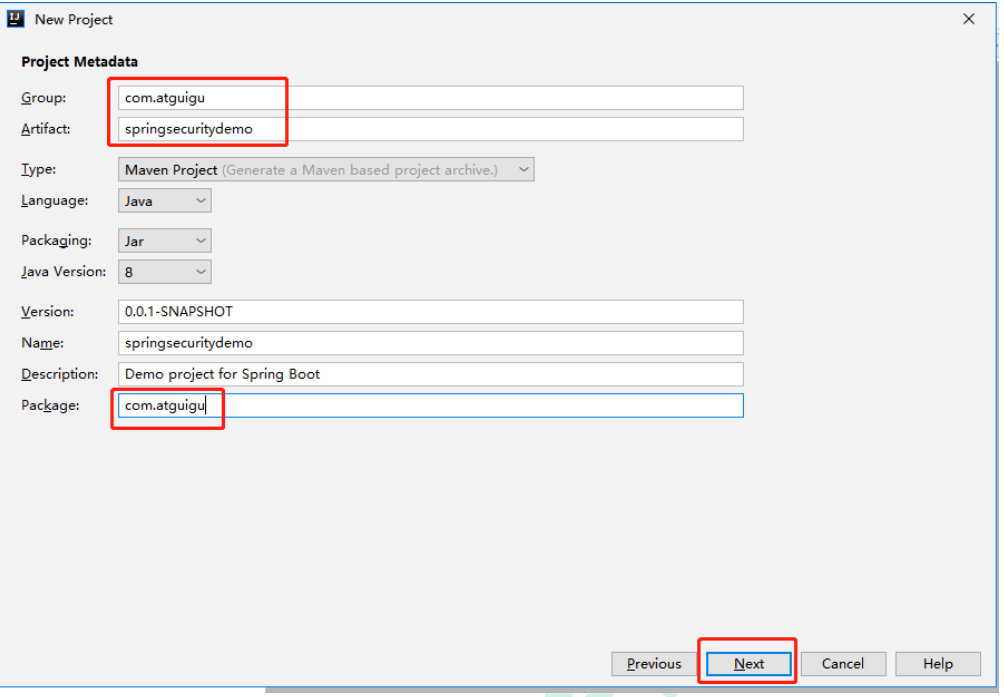This screenshot has width=1004, height=697.
Task: Click the 'Project Metadata' heading
Action: coord(79,61)
